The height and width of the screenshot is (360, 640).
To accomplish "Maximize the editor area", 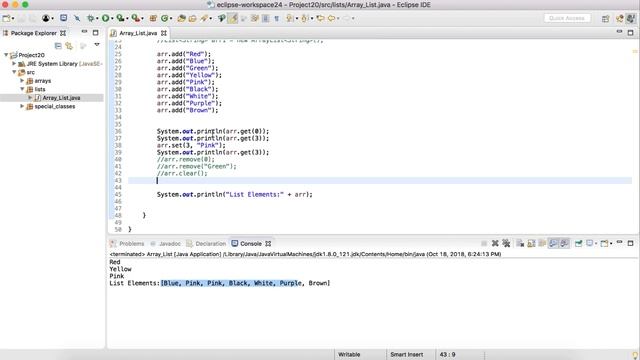I will 631,32.
